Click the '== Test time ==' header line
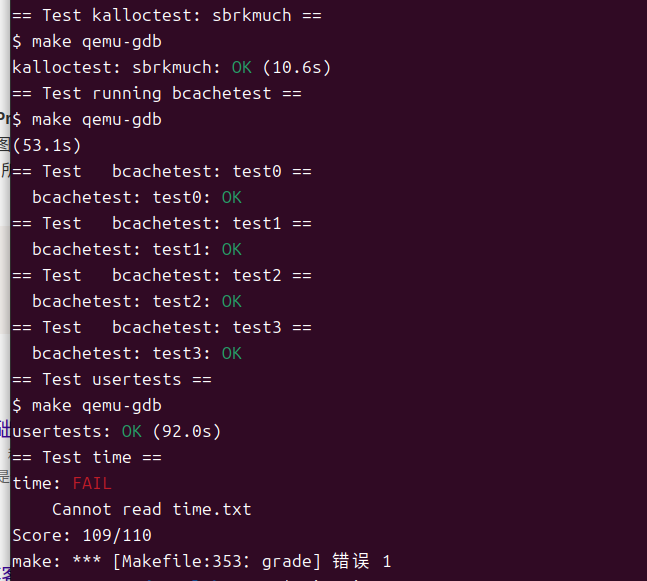The width and height of the screenshot is (647, 581). click(x=87, y=457)
